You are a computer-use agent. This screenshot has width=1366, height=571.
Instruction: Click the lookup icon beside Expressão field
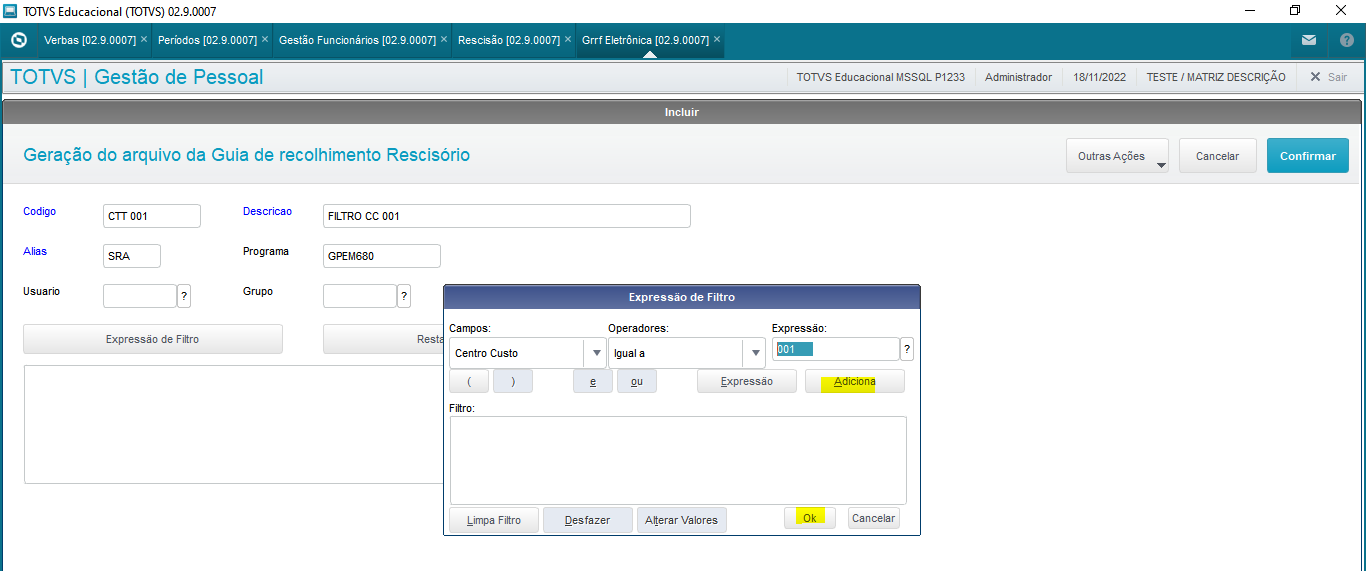tap(907, 349)
